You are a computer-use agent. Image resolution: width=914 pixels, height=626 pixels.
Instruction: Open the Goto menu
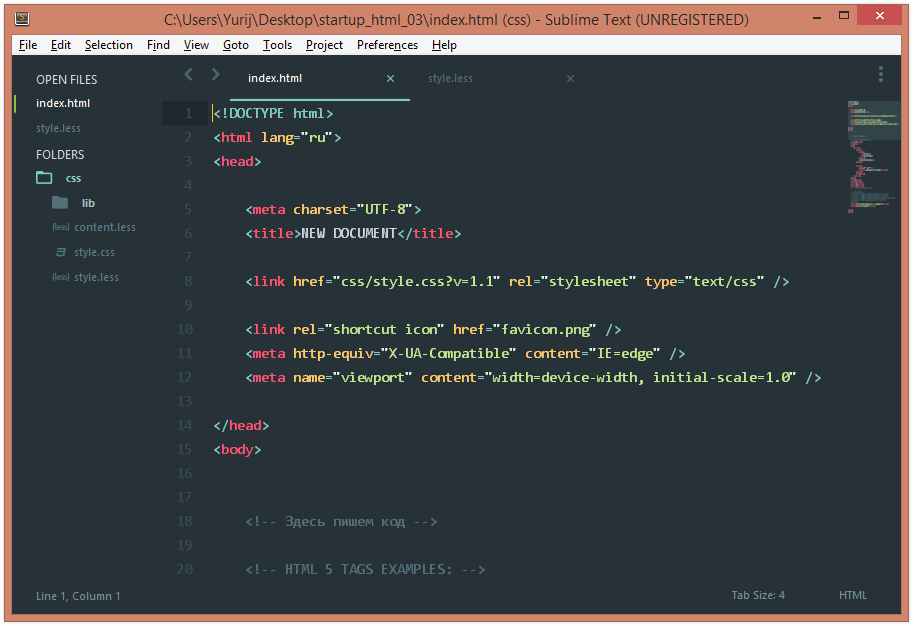click(235, 45)
